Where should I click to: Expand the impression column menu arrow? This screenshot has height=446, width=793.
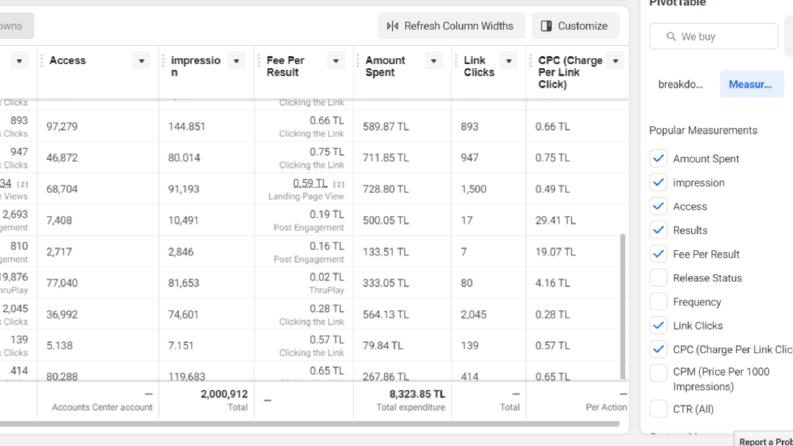point(236,61)
